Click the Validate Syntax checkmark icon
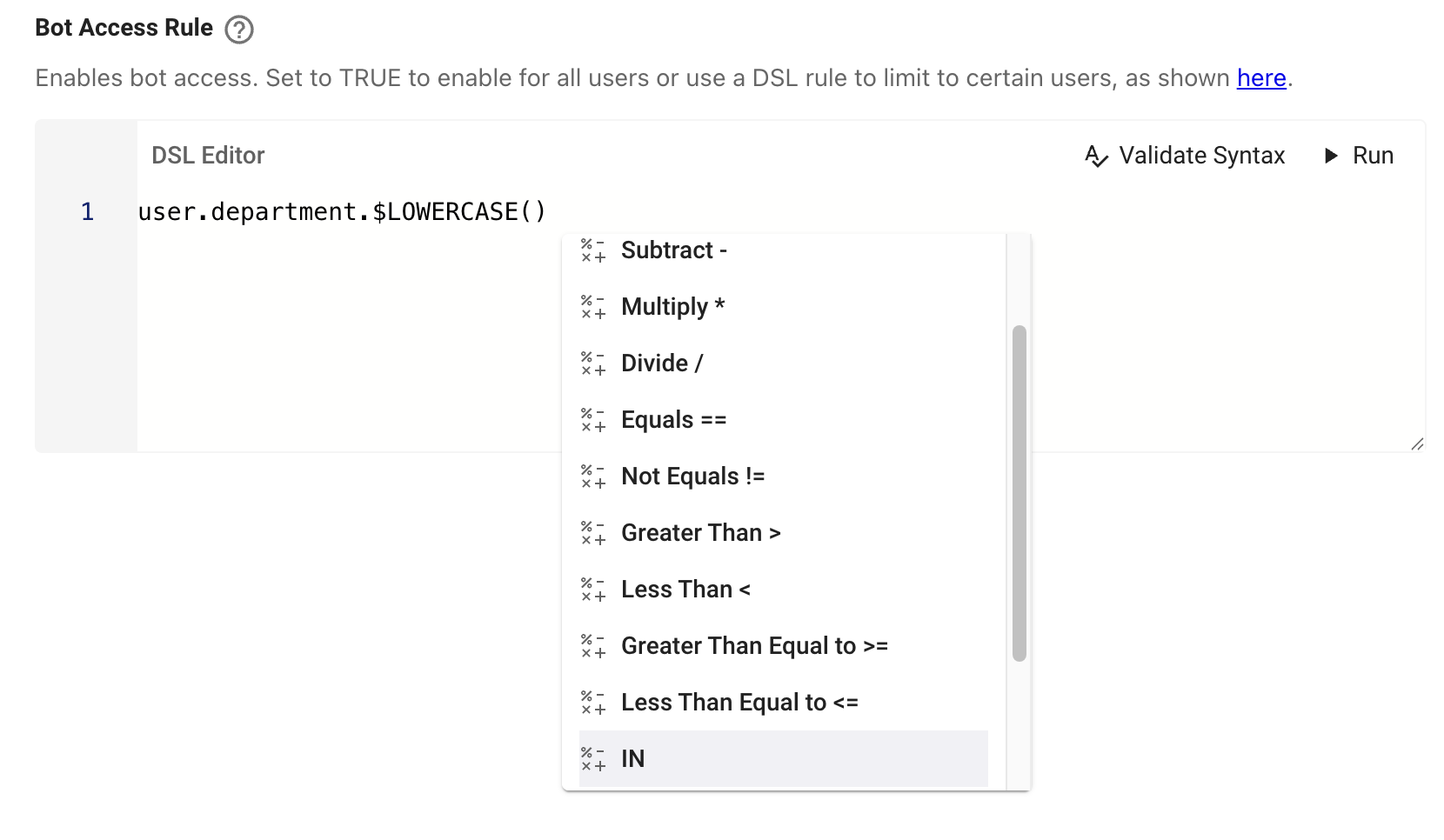 point(1096,157)
